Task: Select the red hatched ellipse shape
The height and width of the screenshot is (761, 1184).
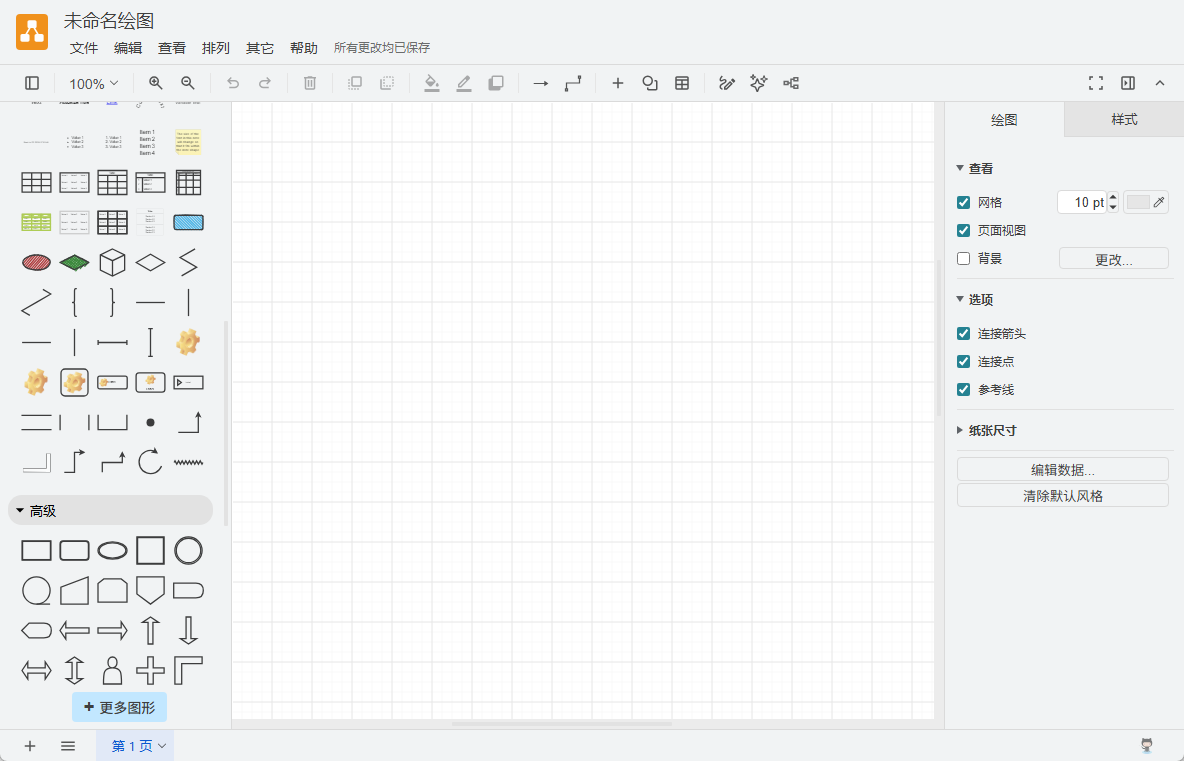Action: pos(36,263)
